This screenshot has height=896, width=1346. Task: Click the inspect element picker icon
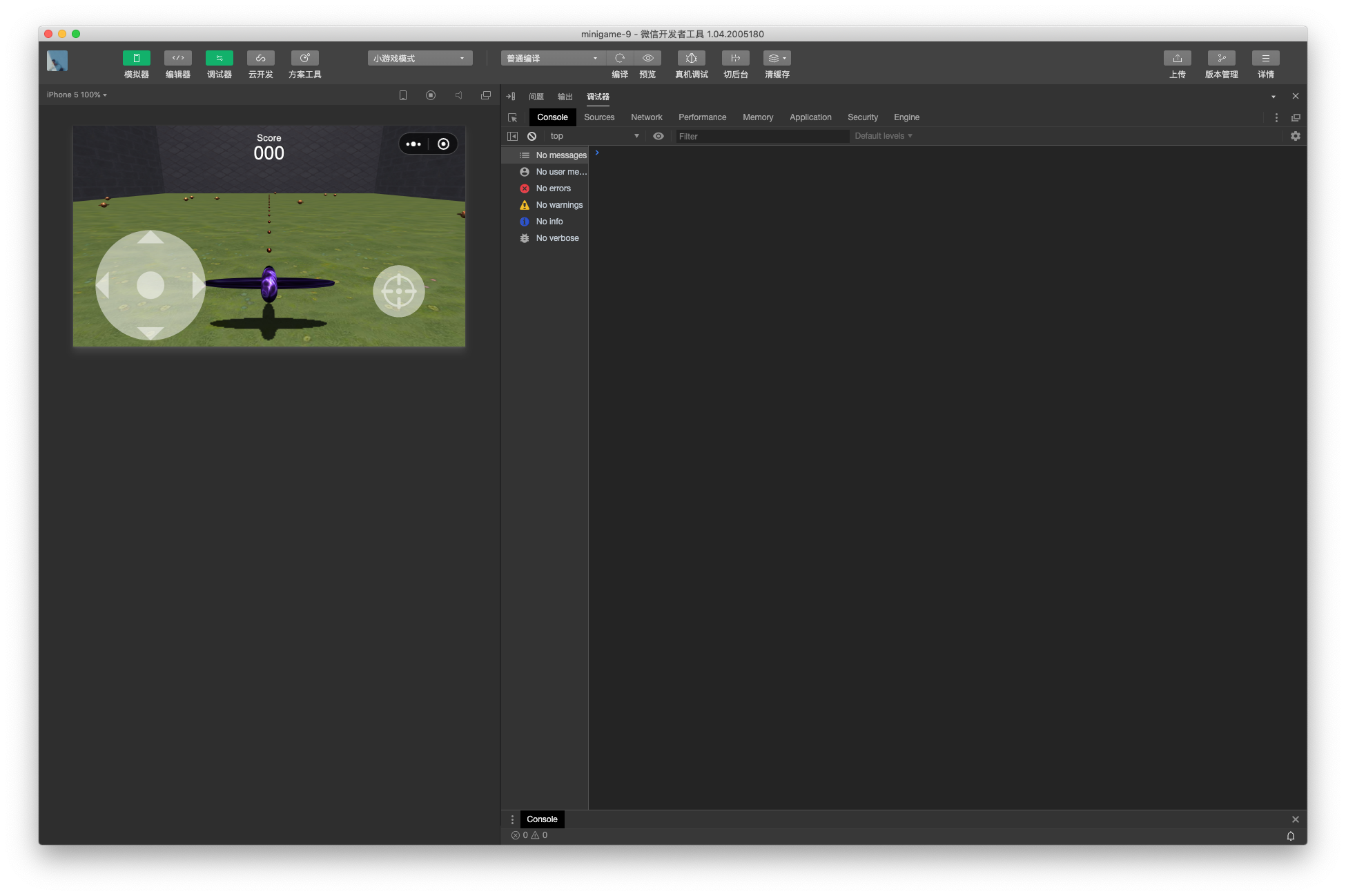pyautogui.click(x=512, y=117)
